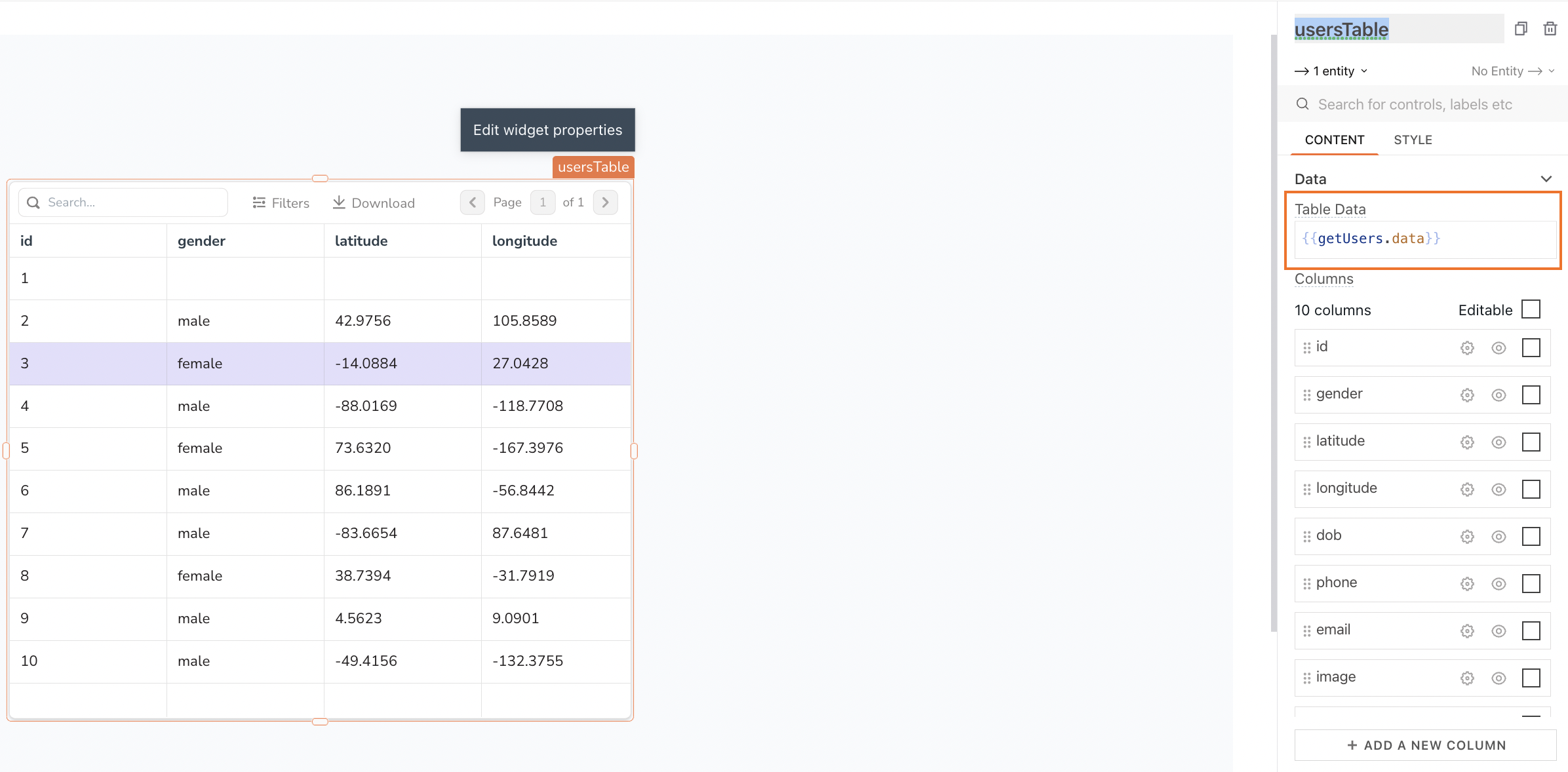Click the download icon for table data
Image resolution: width=1568 pixels, height=772 pixels.
point(337,202)
